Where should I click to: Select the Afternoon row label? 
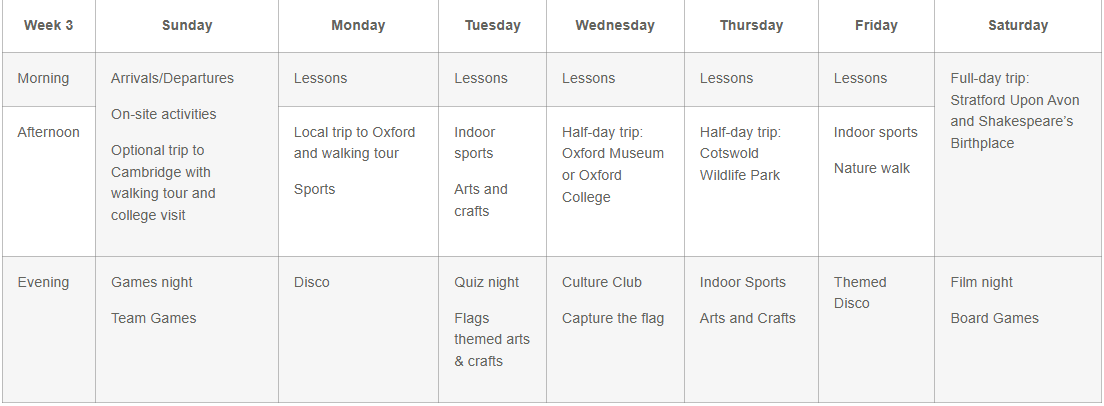pos(48,132)
